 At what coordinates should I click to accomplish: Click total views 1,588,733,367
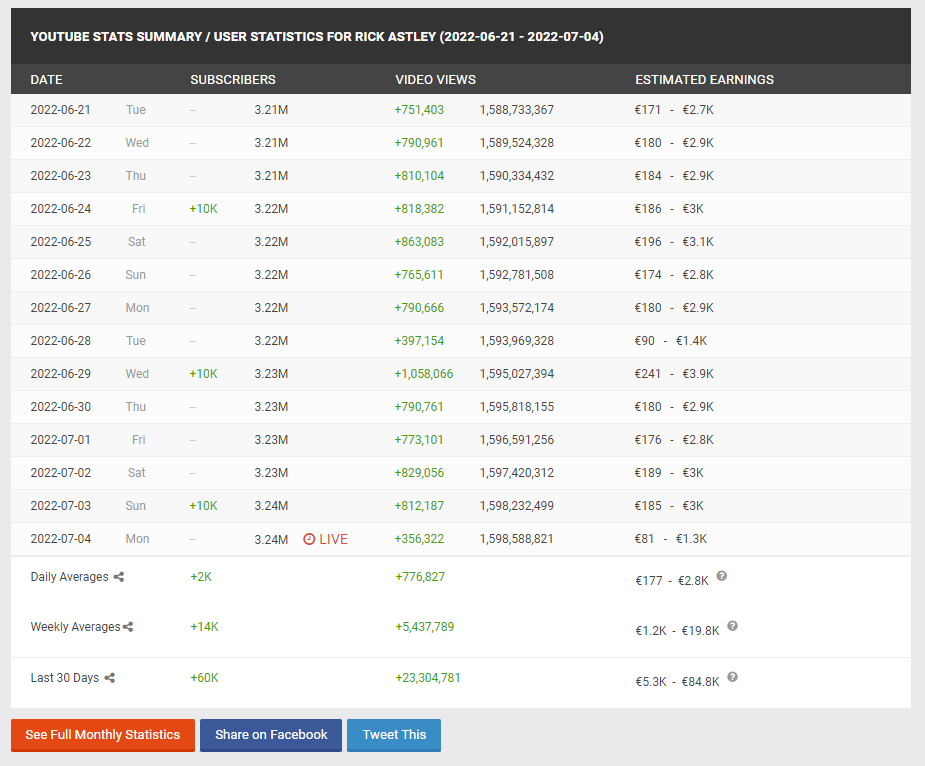517,110
